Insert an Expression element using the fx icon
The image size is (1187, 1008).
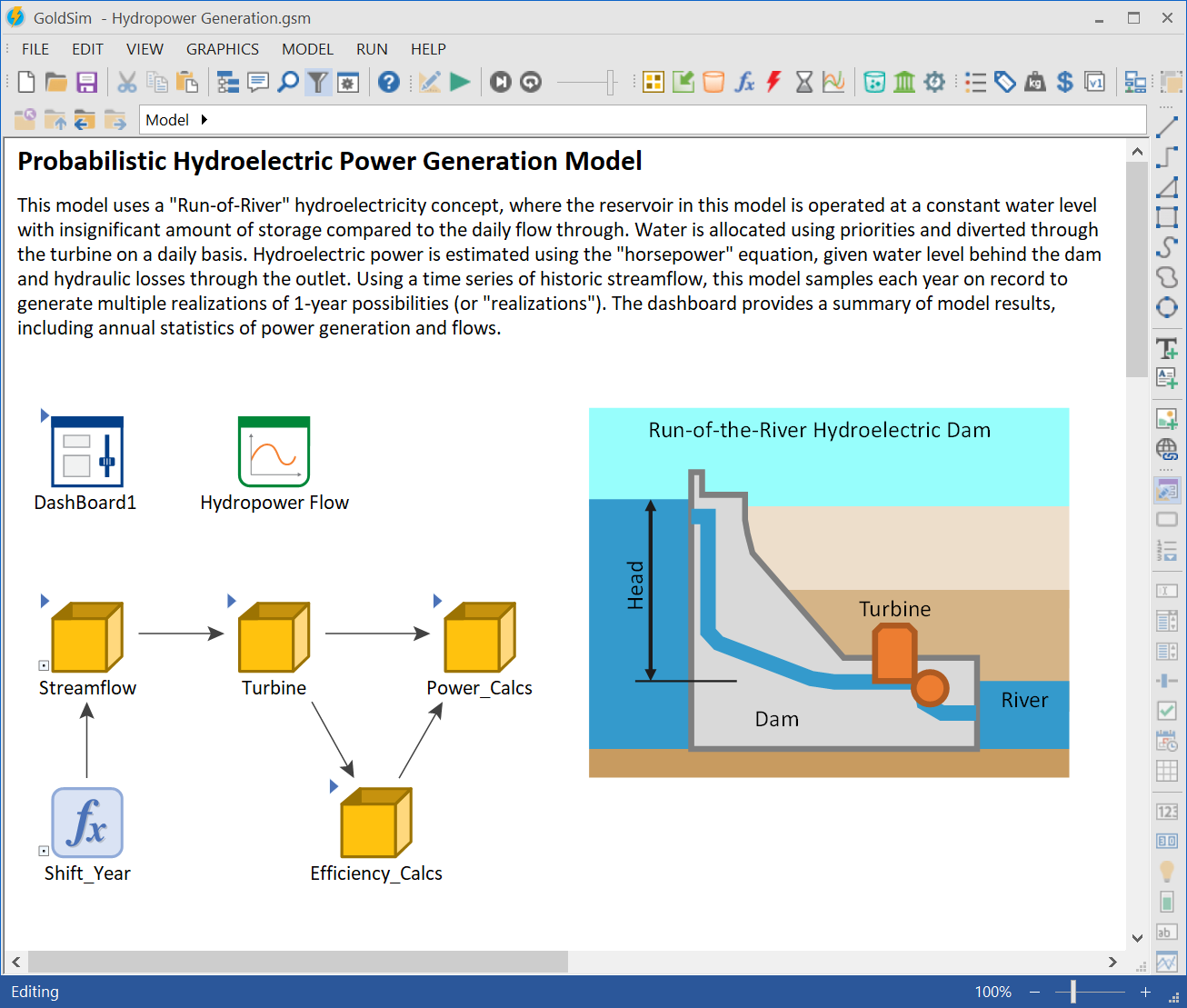[x=744, y=82]
